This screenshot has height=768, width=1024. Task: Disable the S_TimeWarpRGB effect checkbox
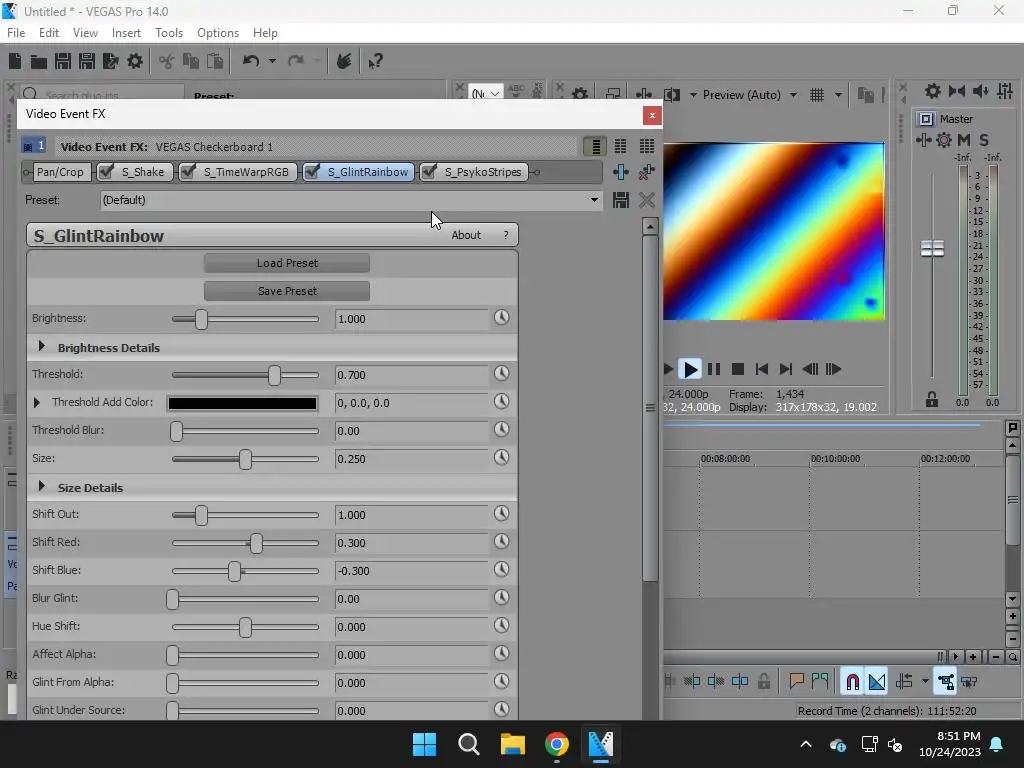(188, 172)
